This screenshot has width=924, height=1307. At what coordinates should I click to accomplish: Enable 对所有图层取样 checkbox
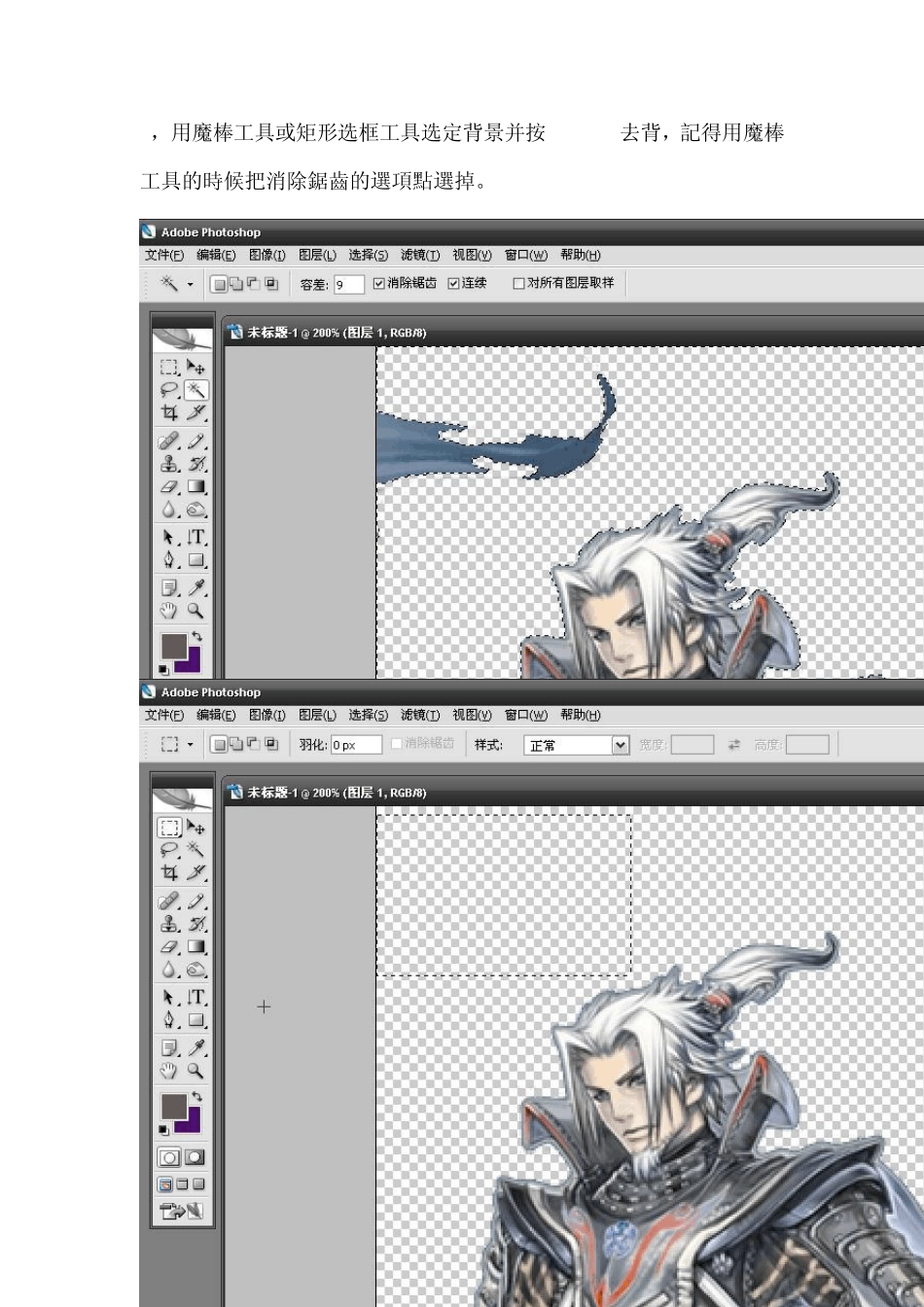(x=518, y=284)
